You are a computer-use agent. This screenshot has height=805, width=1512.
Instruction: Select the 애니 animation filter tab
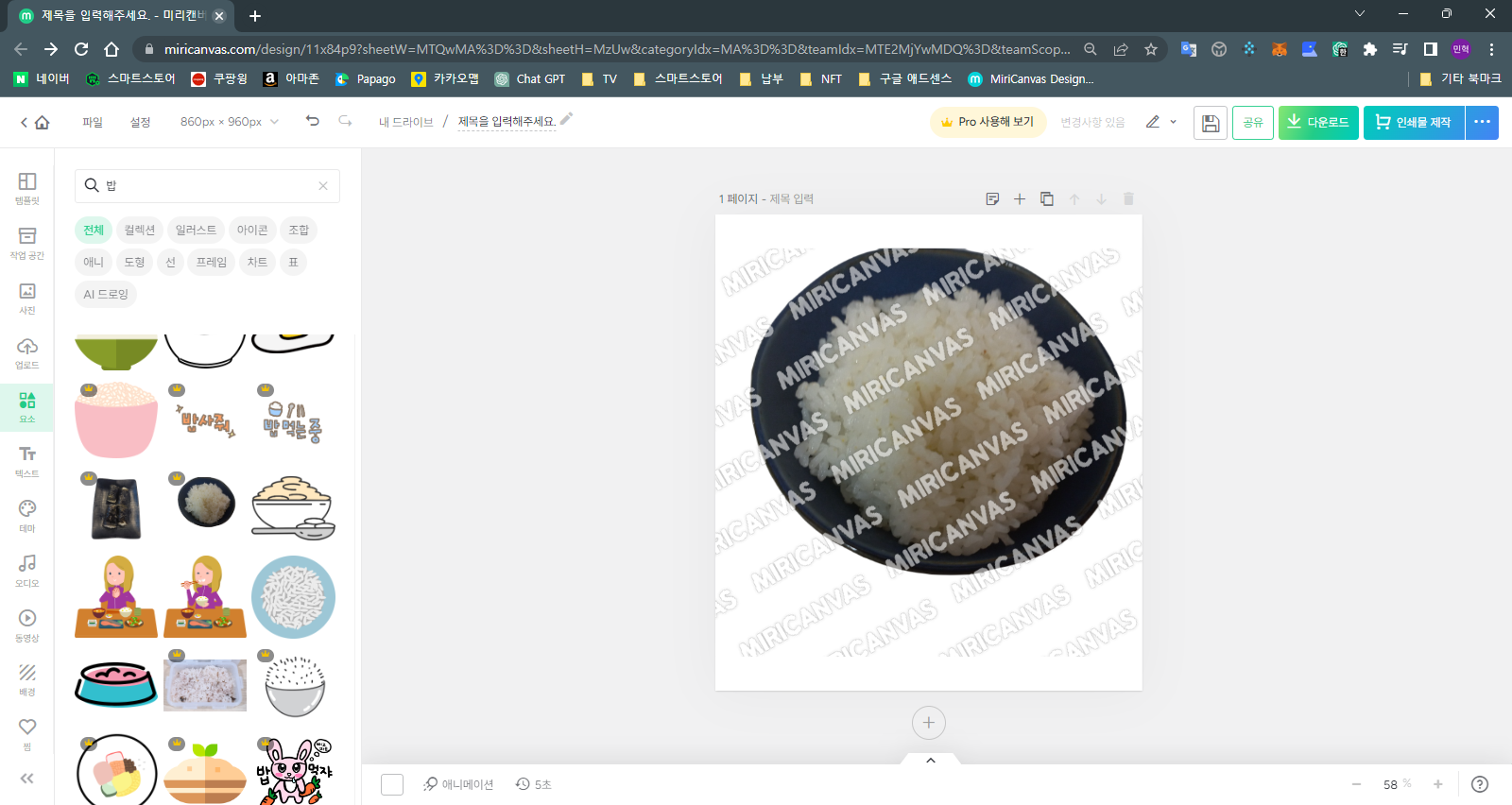coord(94,262)
